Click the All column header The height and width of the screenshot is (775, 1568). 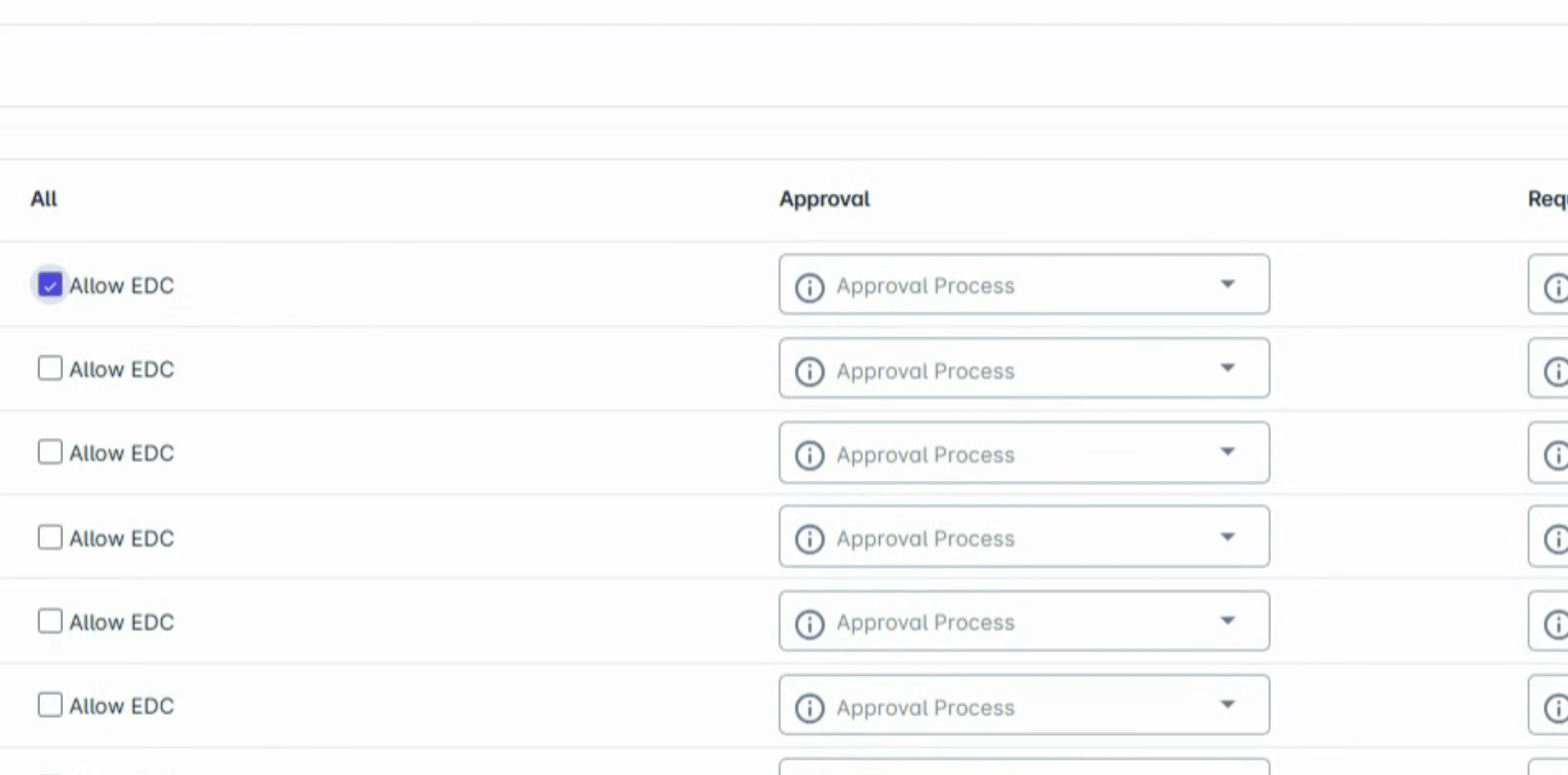(x=44, y=199)
